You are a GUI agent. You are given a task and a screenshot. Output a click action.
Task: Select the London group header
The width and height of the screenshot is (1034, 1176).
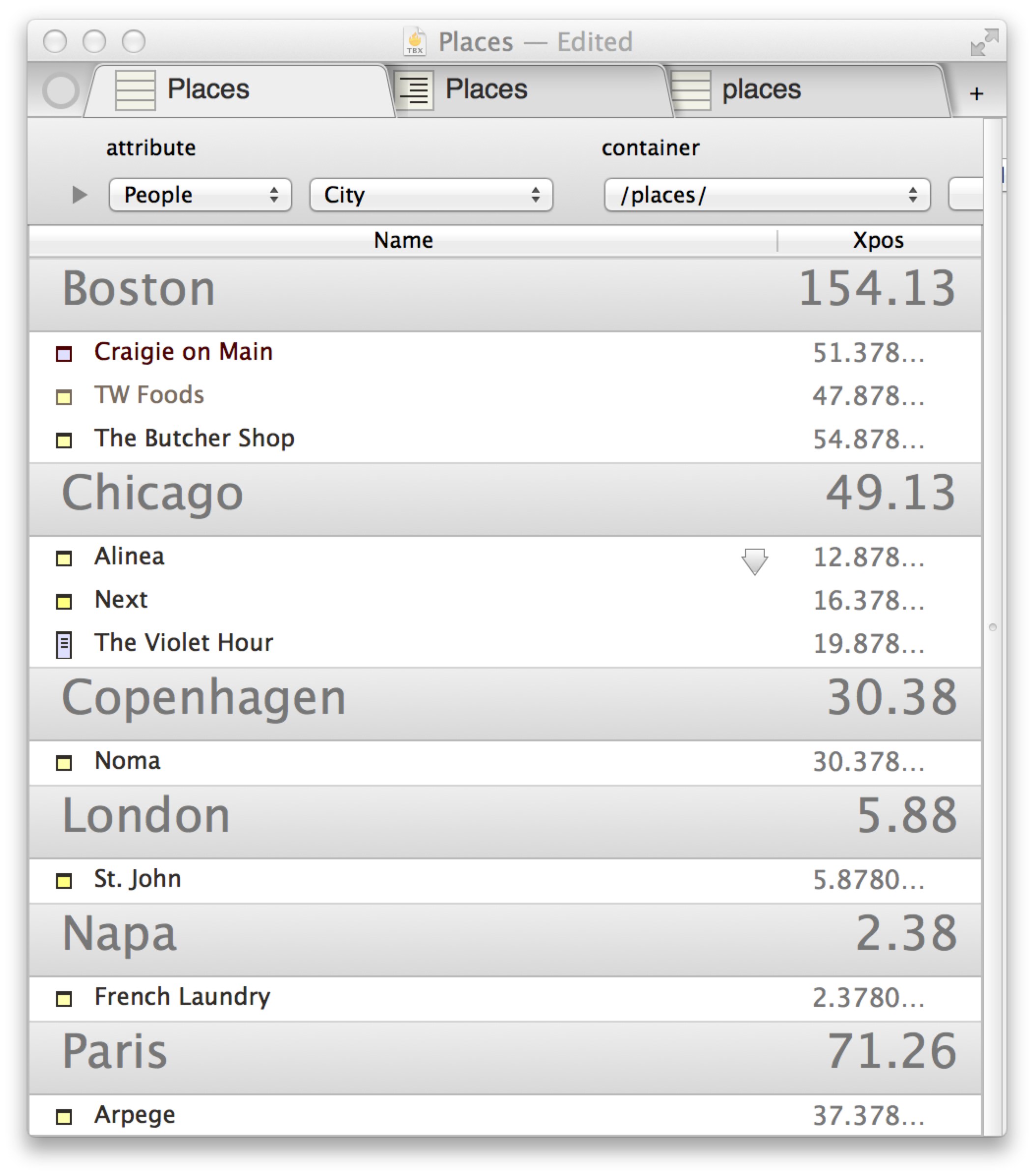click(506, 822)
